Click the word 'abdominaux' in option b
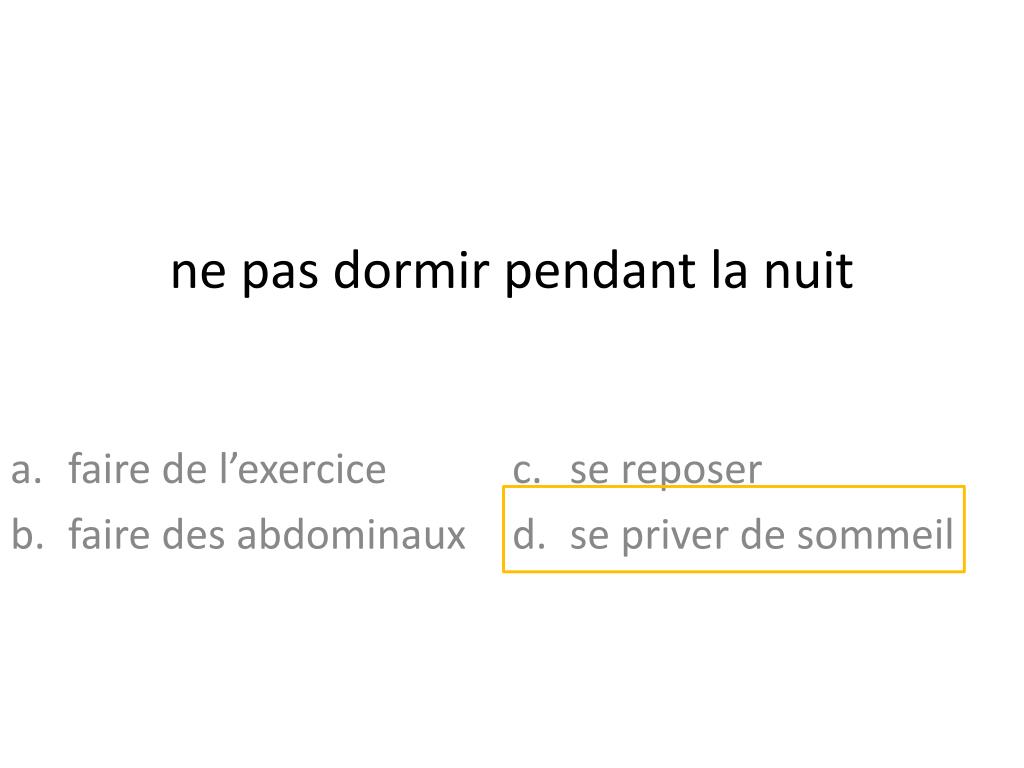Screen dimensions: 1024x768 coord(351,534)
